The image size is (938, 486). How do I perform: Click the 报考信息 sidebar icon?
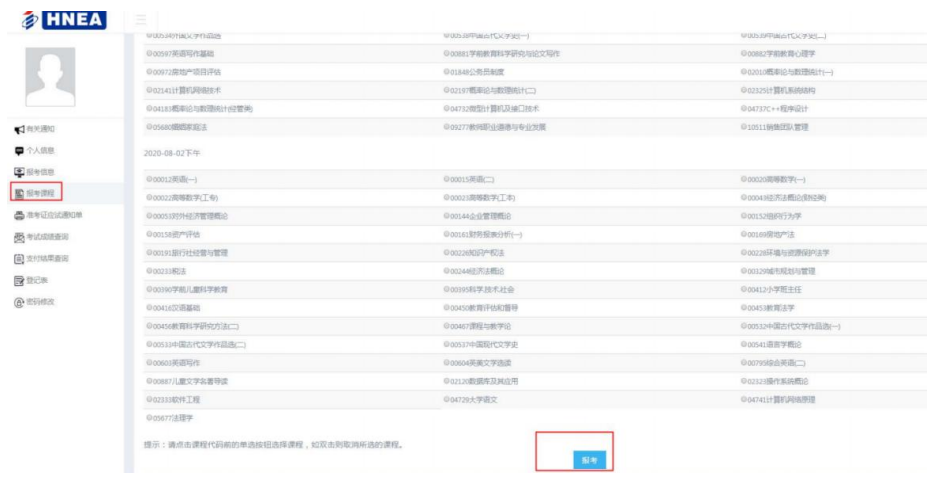(18, 172)
